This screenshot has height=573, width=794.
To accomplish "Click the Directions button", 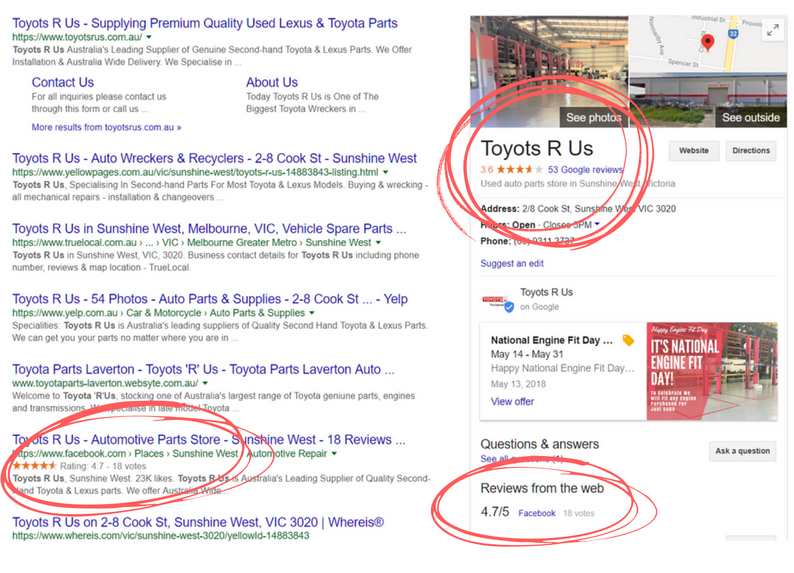I will [750, 151].
